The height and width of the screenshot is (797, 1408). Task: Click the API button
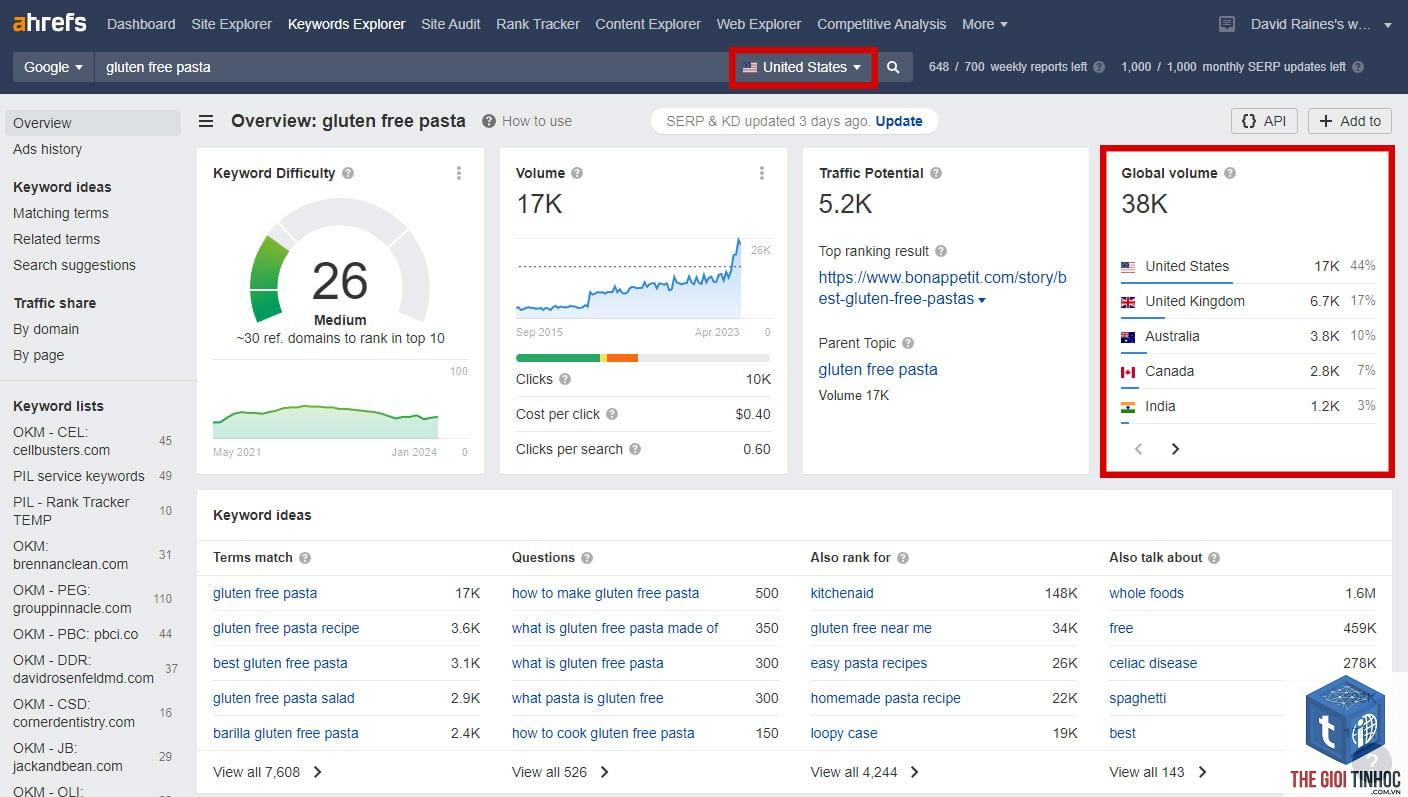point(1264,121)
